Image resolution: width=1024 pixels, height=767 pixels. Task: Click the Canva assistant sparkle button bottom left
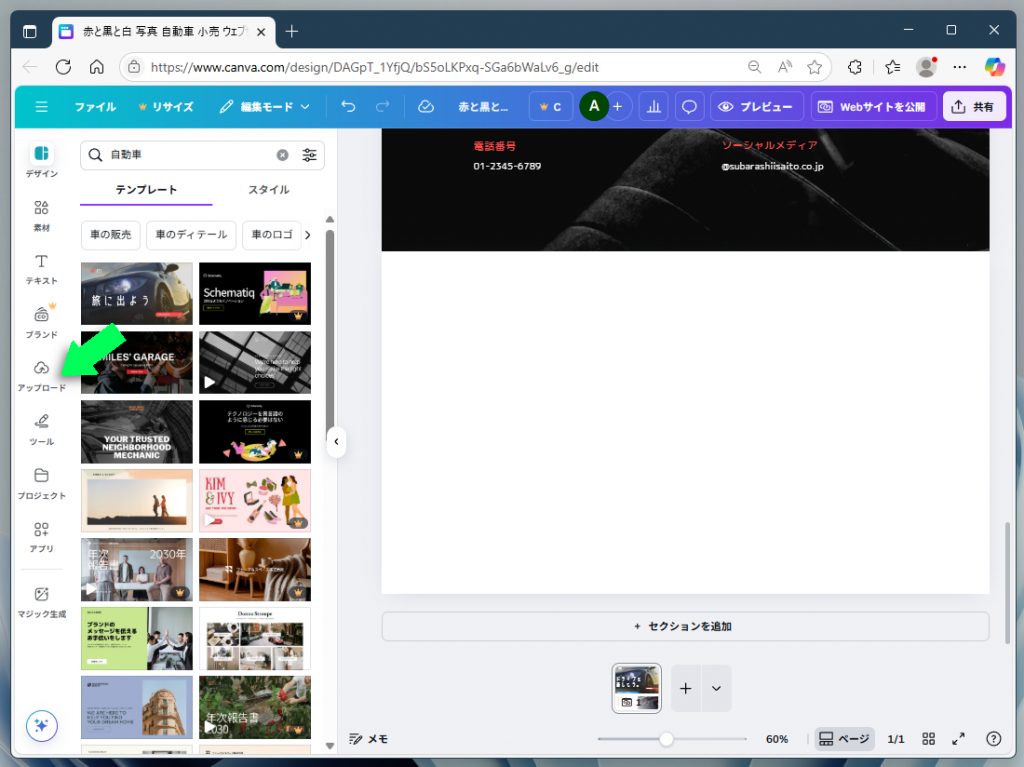41,725
